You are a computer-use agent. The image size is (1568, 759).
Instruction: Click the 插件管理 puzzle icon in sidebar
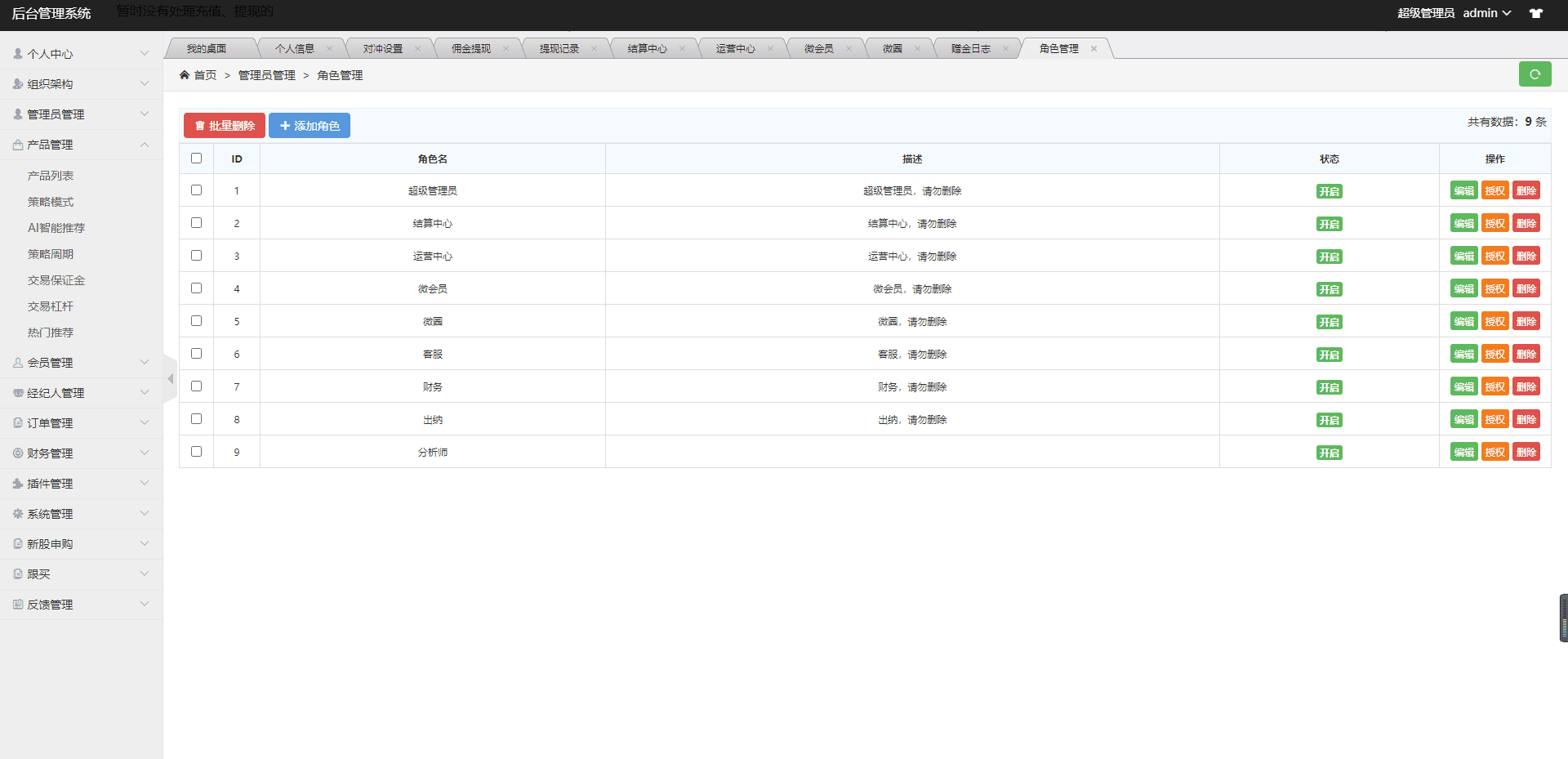[x=18, y=484]
